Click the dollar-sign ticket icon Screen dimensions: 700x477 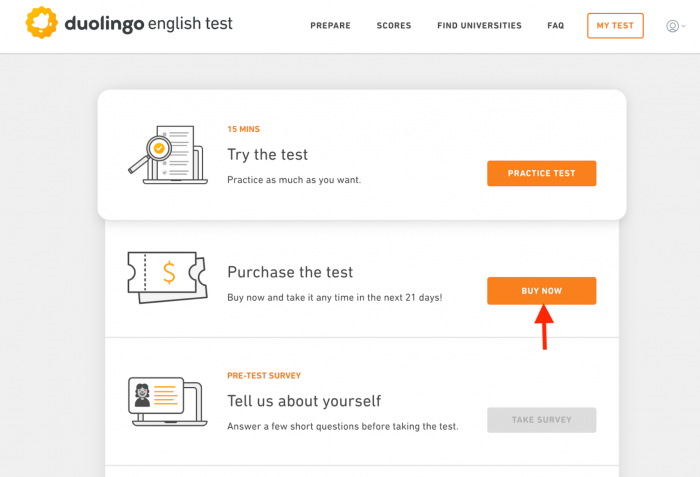[x=166, y=276]
